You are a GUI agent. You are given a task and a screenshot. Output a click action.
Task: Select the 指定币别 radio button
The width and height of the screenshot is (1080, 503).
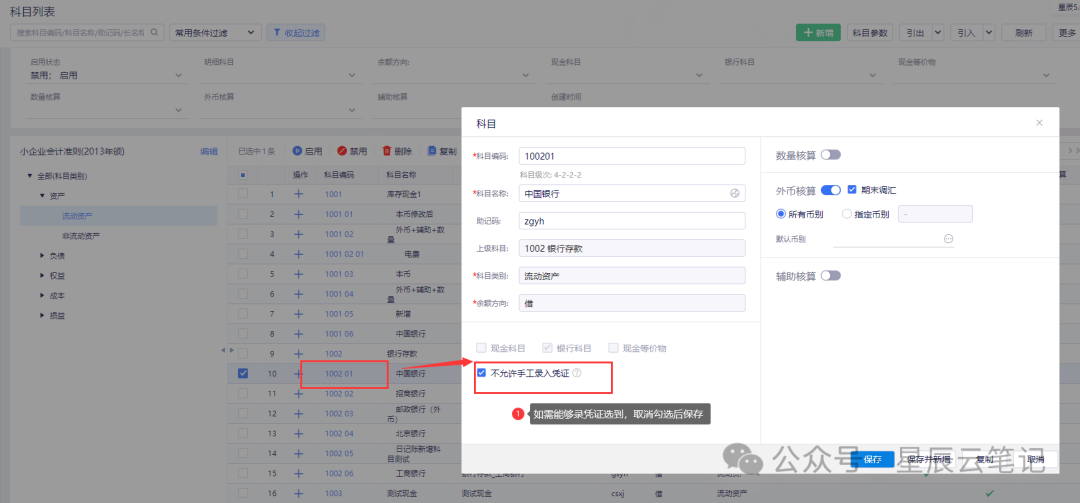tap(847, 214)
